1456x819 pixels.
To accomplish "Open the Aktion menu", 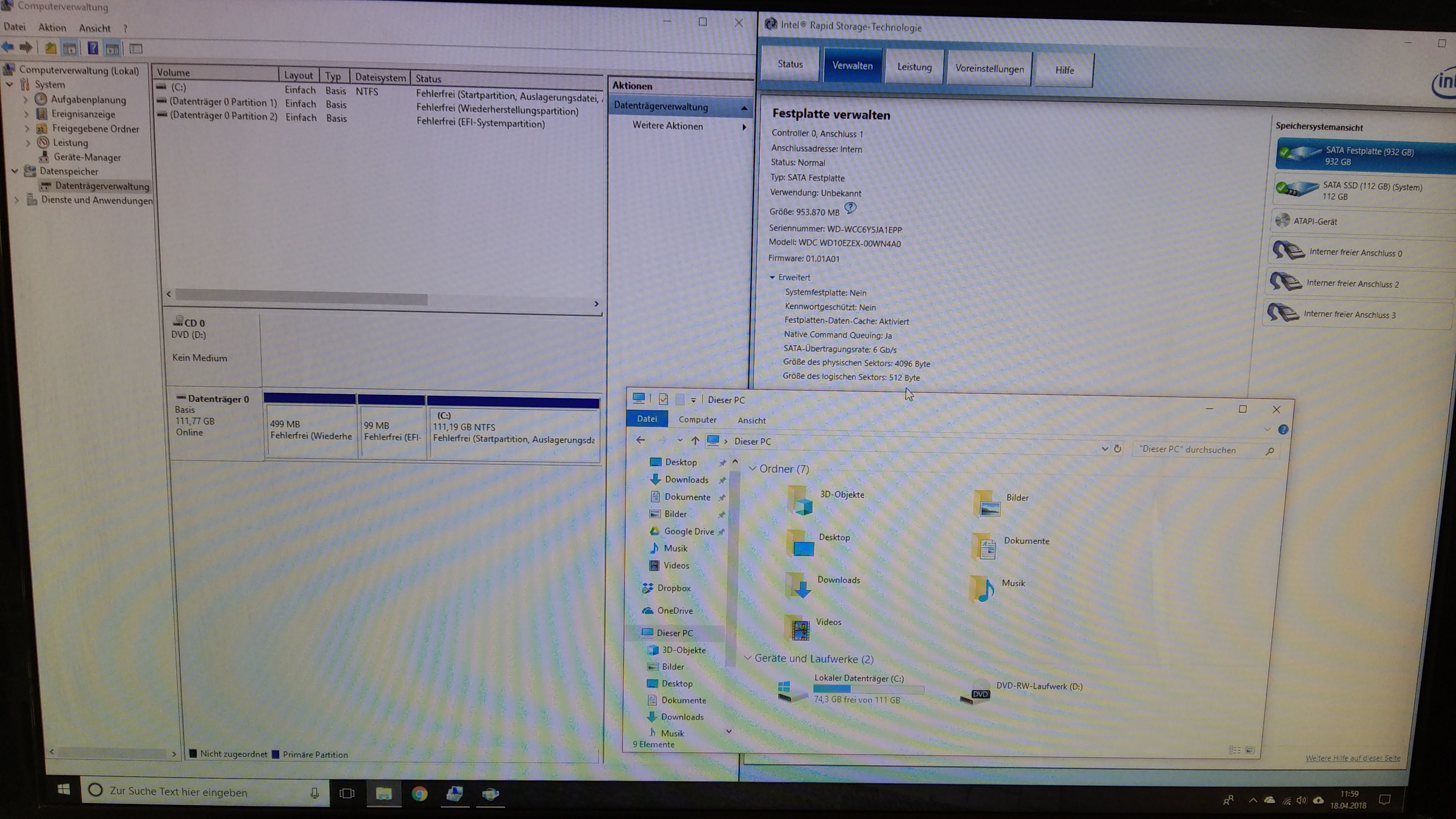I will [x=52, y=27].
